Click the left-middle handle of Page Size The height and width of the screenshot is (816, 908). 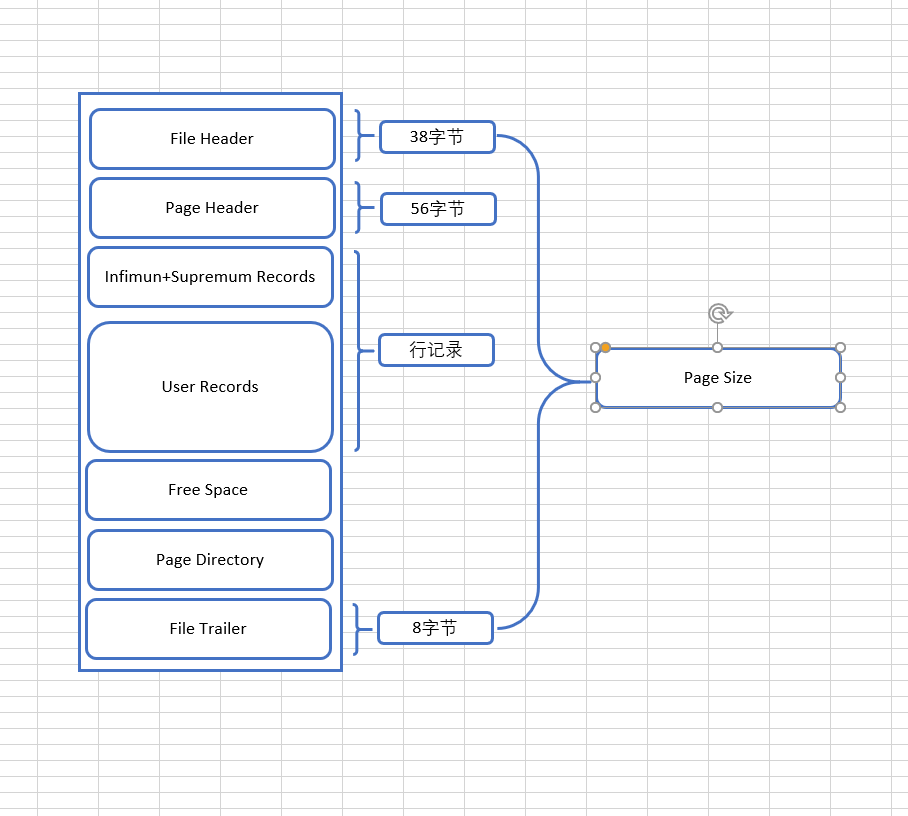click(595, 378)
